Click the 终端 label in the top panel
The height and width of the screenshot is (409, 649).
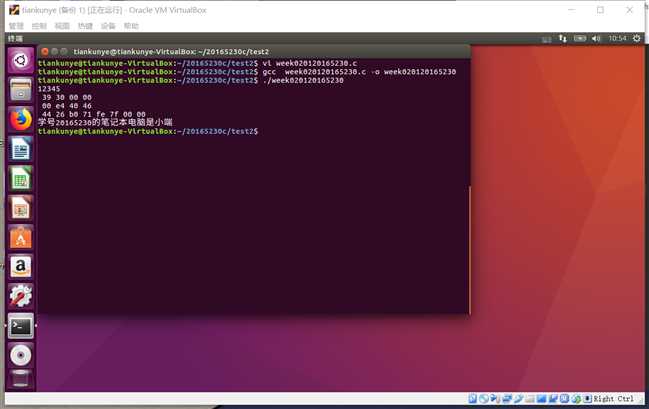click(15, 38)
